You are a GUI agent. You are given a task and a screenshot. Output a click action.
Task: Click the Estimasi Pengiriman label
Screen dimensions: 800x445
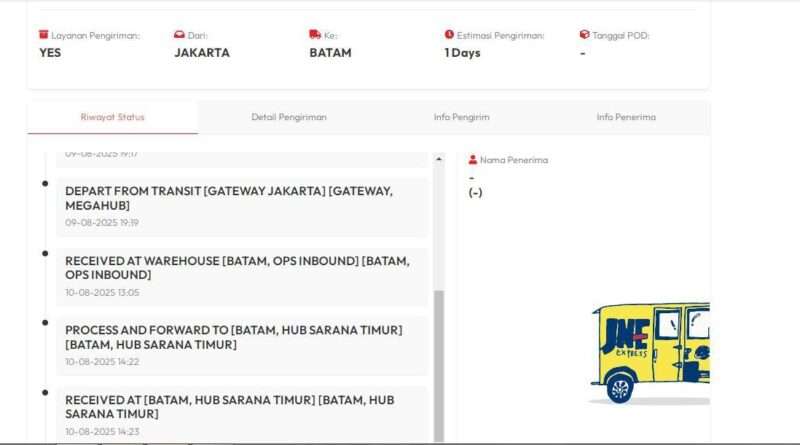point(501,36)
